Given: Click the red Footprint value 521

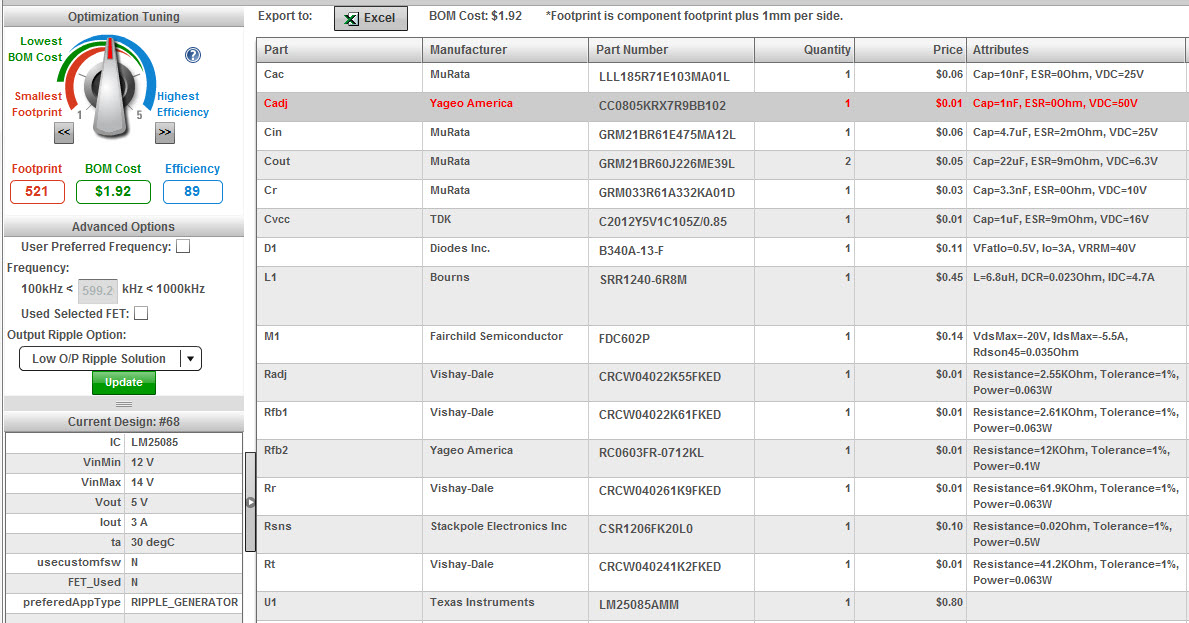Looking at the screenshot, I should pyautogui.click(x=37, y=192).
